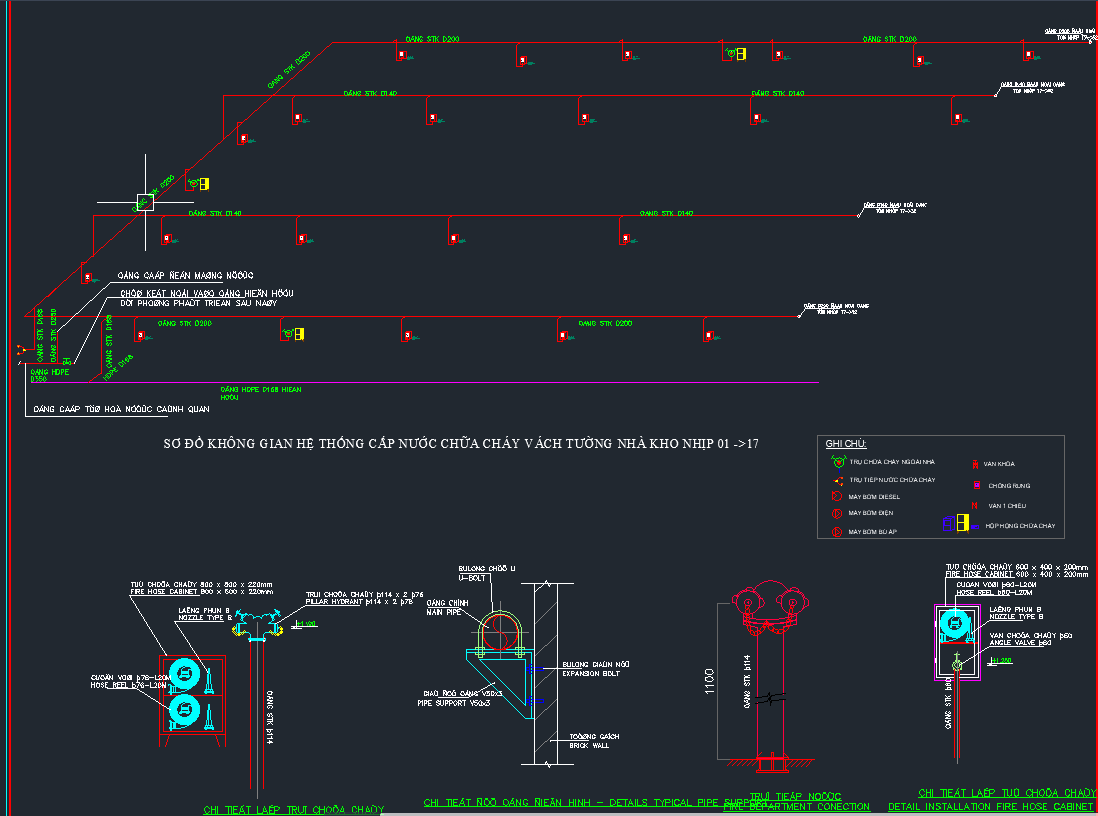
Task: Click the HOSE REEL label left of the red cabinet
Action: [x=130, y=685]
